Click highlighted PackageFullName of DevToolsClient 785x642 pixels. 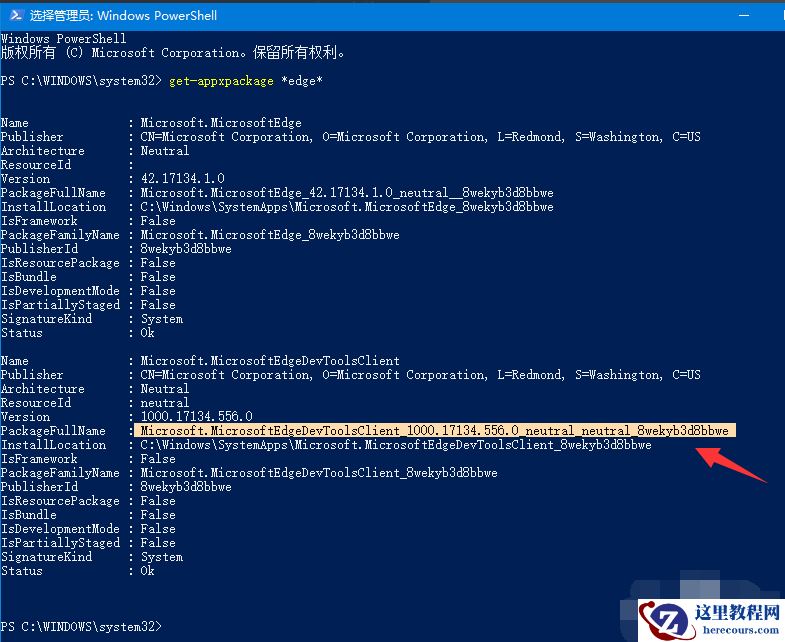(435, 431)
